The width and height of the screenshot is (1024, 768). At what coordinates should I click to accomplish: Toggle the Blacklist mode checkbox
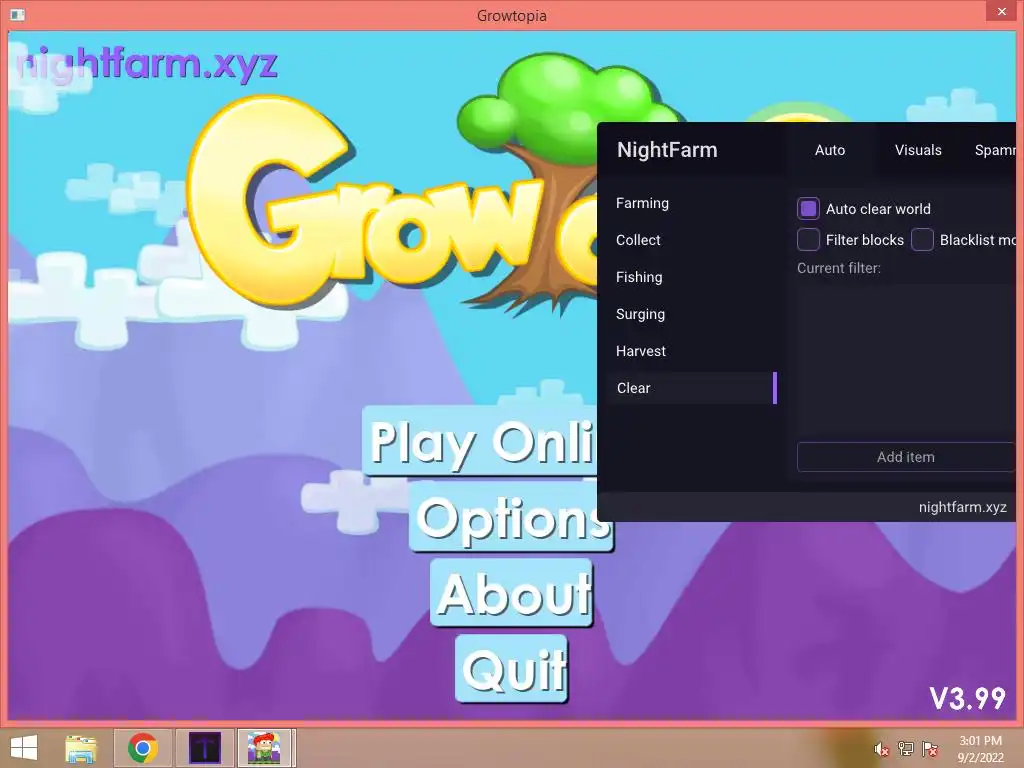click(x=922, y=240)
